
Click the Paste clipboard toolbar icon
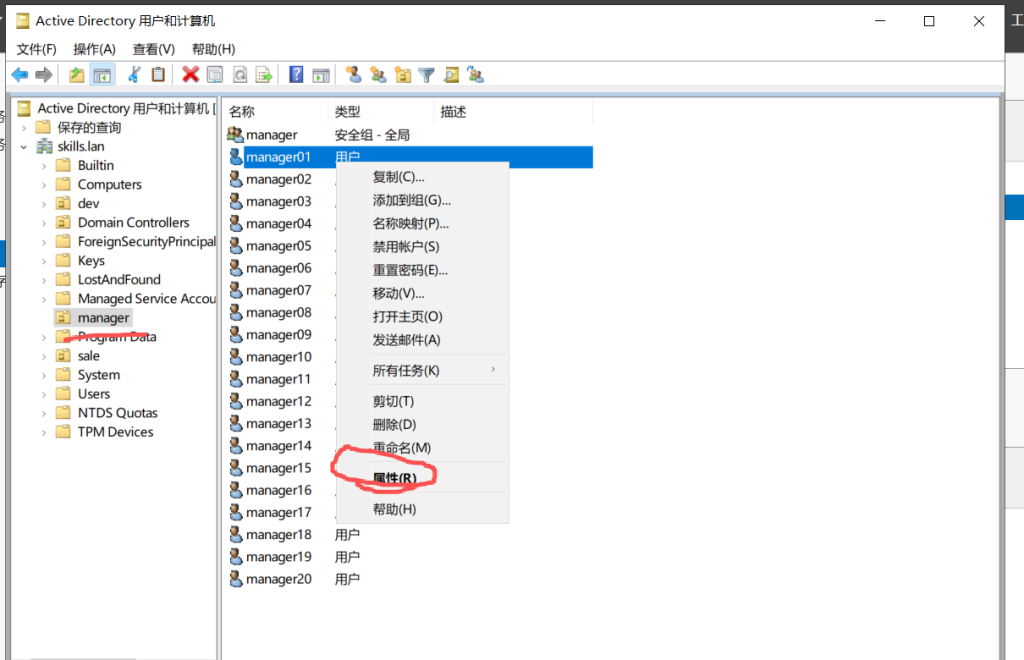pyautogui.click(x=158, y=75)
